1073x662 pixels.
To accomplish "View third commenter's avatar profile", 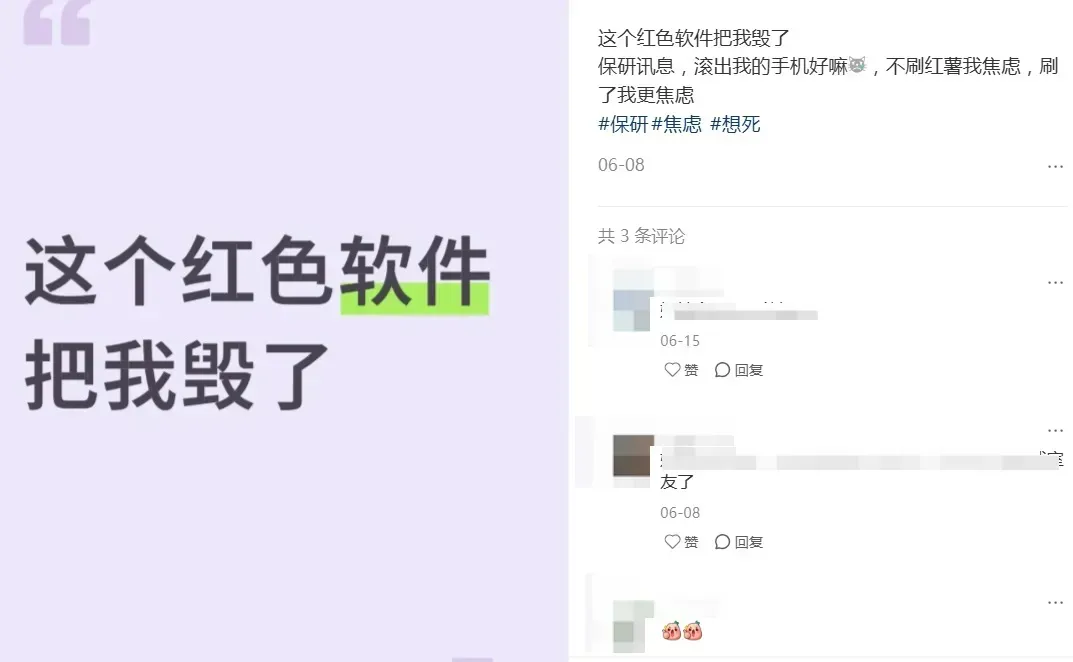I will pos(633,626).
